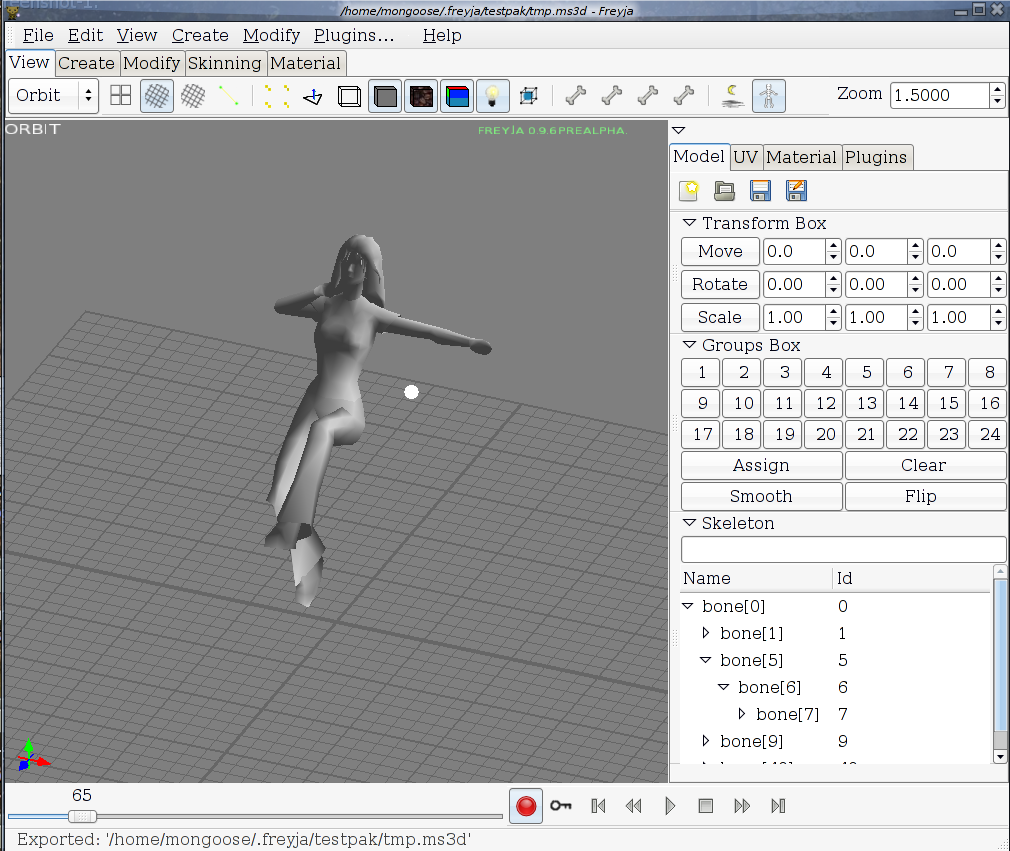Save the model with the floppy disk icon
The height and width of the screenshot is (851, 1010).
761,191
